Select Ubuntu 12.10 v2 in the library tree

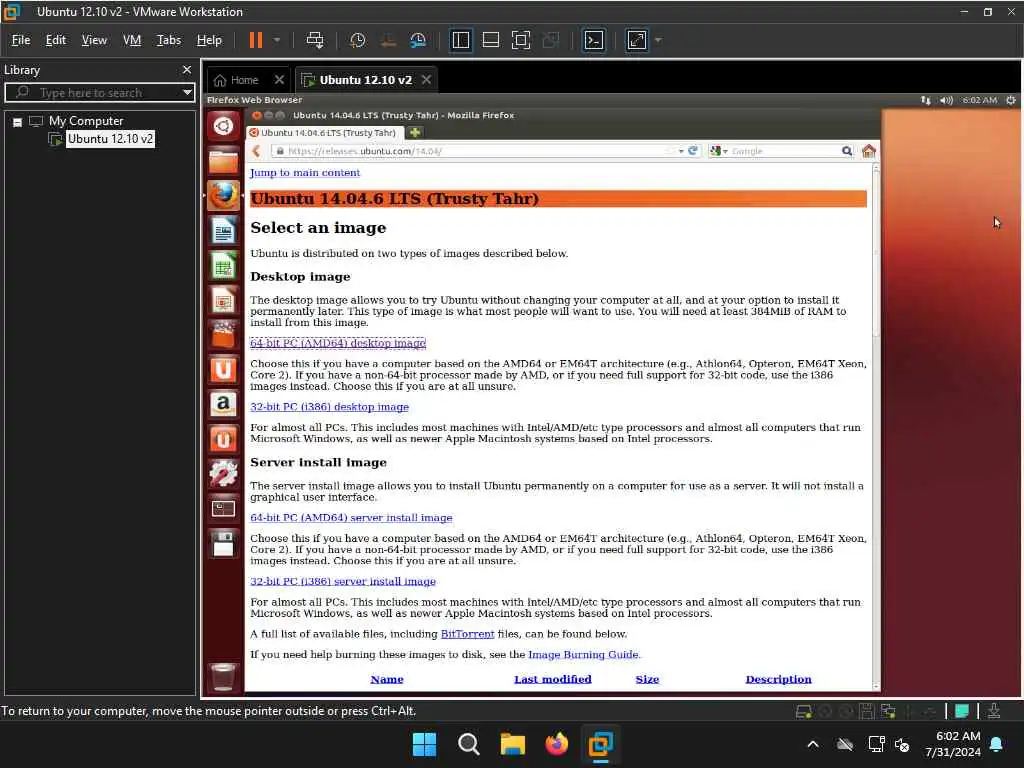(x=110, y=139)
